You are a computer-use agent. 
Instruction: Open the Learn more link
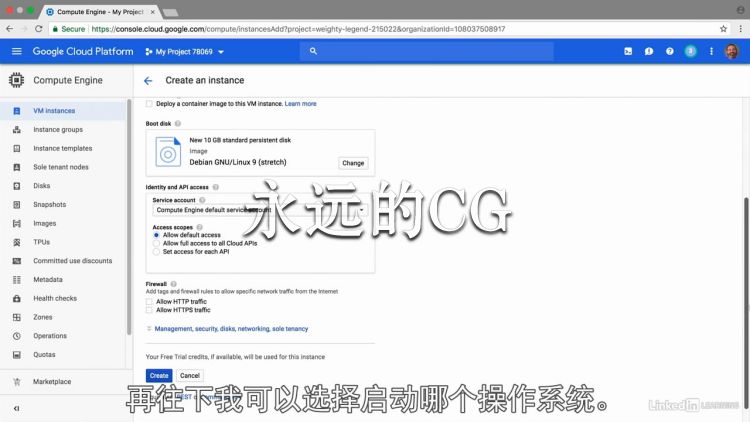tap(300, 104)
